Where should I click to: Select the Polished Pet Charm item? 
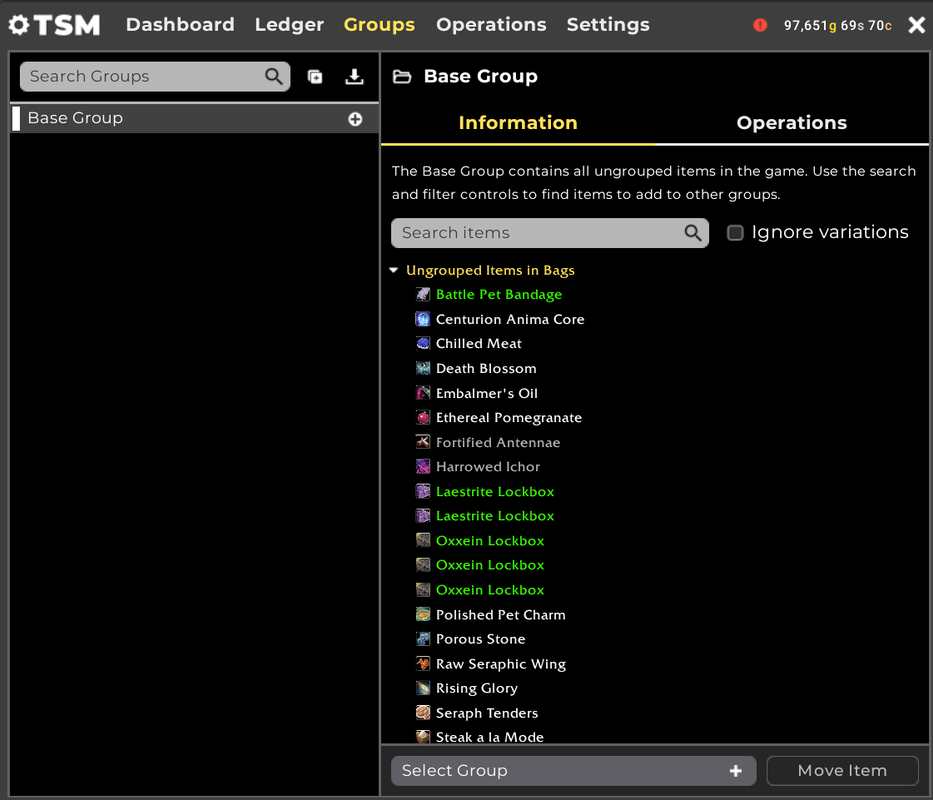coord(500,614)
